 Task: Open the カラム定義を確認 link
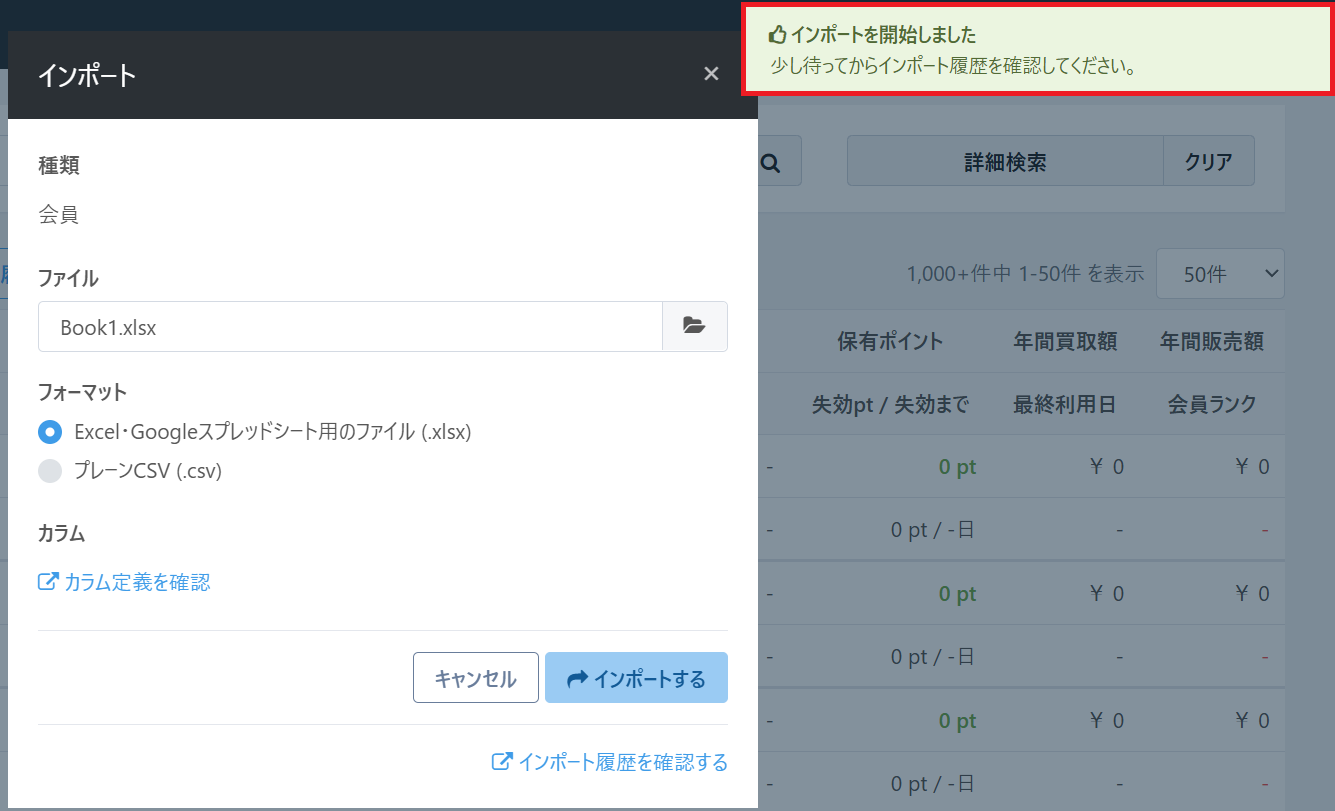124,582
